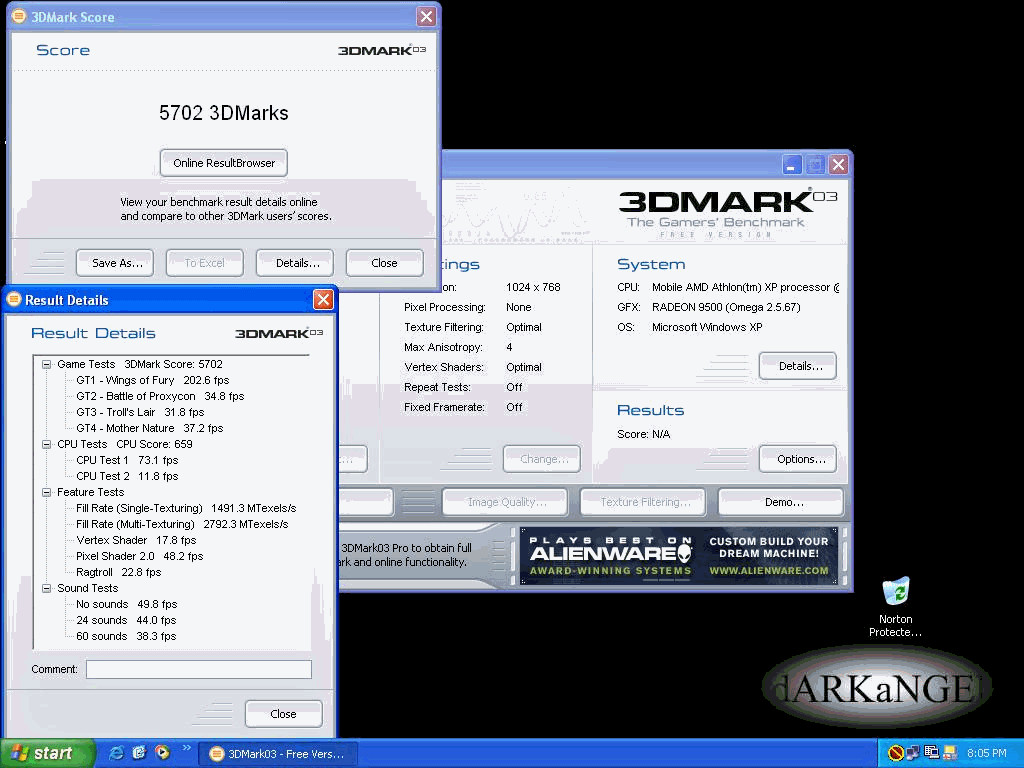The image size is (1024, 768).
Task: Select the CPU Test 1 result row
Action: [x=127, y=460]
